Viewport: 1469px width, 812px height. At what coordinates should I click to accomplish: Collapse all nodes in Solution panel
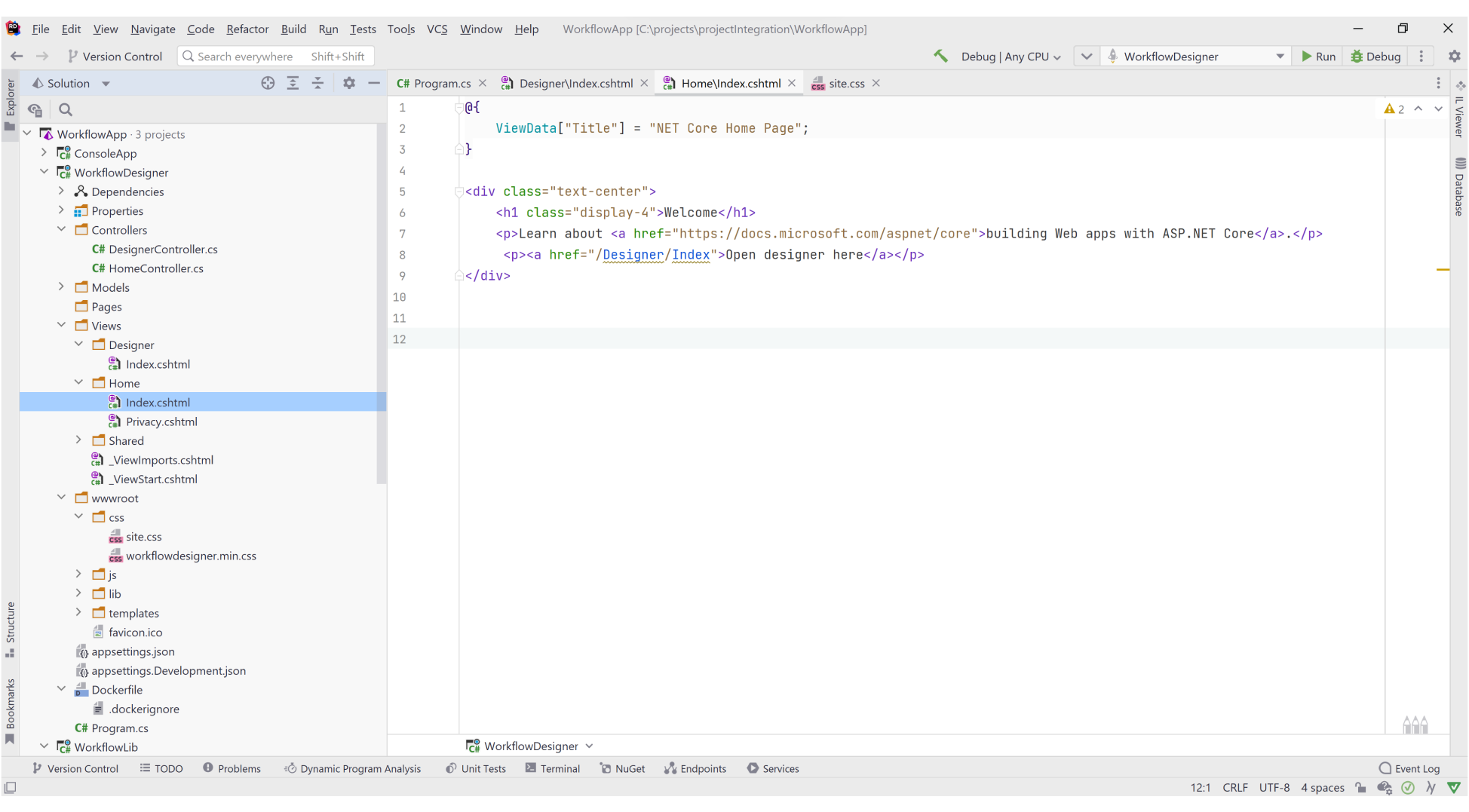[318, 84]
